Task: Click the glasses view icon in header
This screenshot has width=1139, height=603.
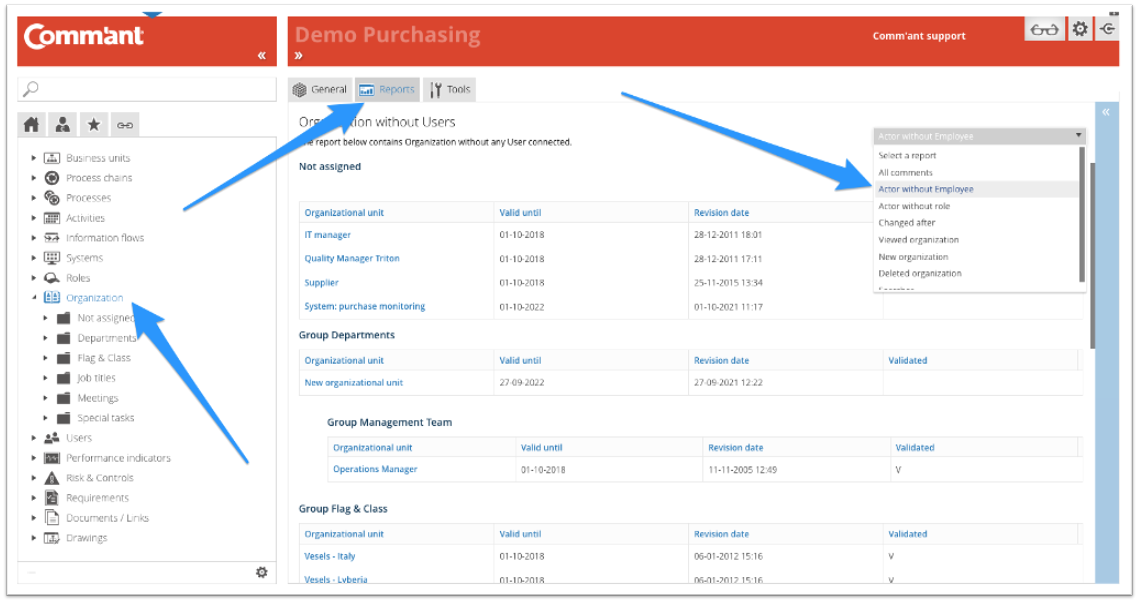Action: pyautogui.click(x=1045, y=29)
